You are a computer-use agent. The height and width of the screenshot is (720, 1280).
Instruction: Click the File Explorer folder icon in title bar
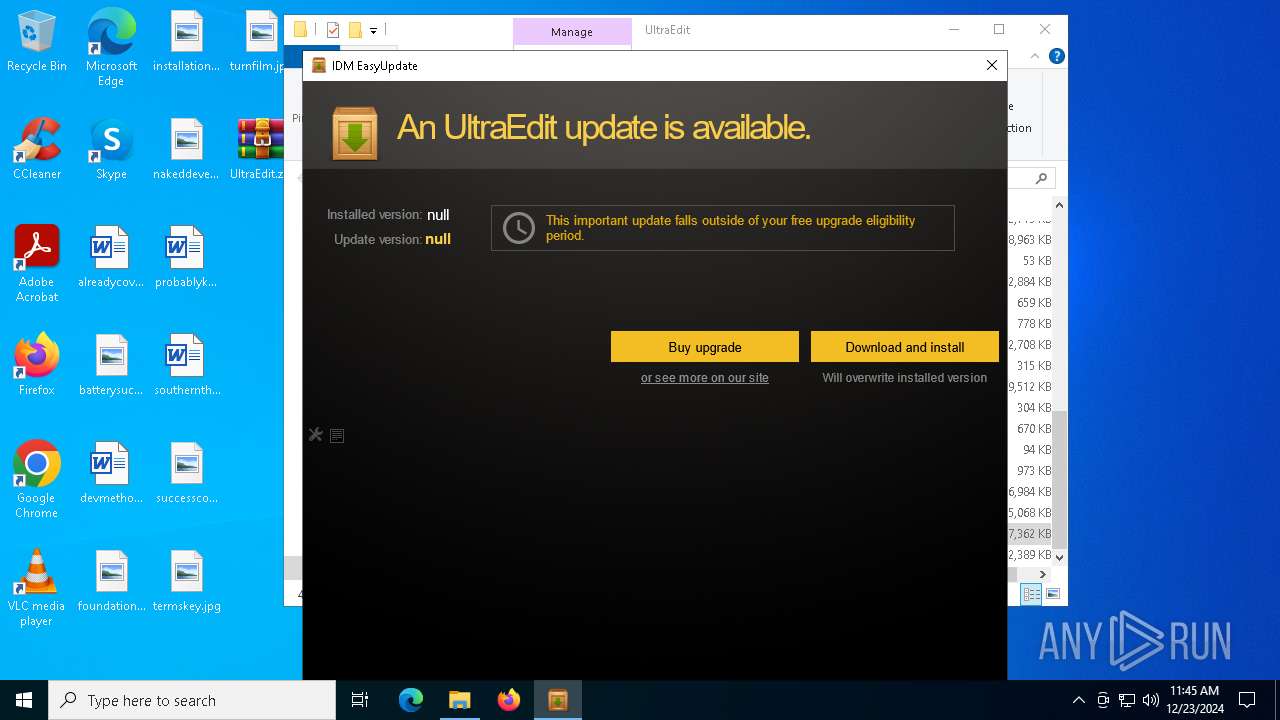pyautogui.click(x=300, y=30)
